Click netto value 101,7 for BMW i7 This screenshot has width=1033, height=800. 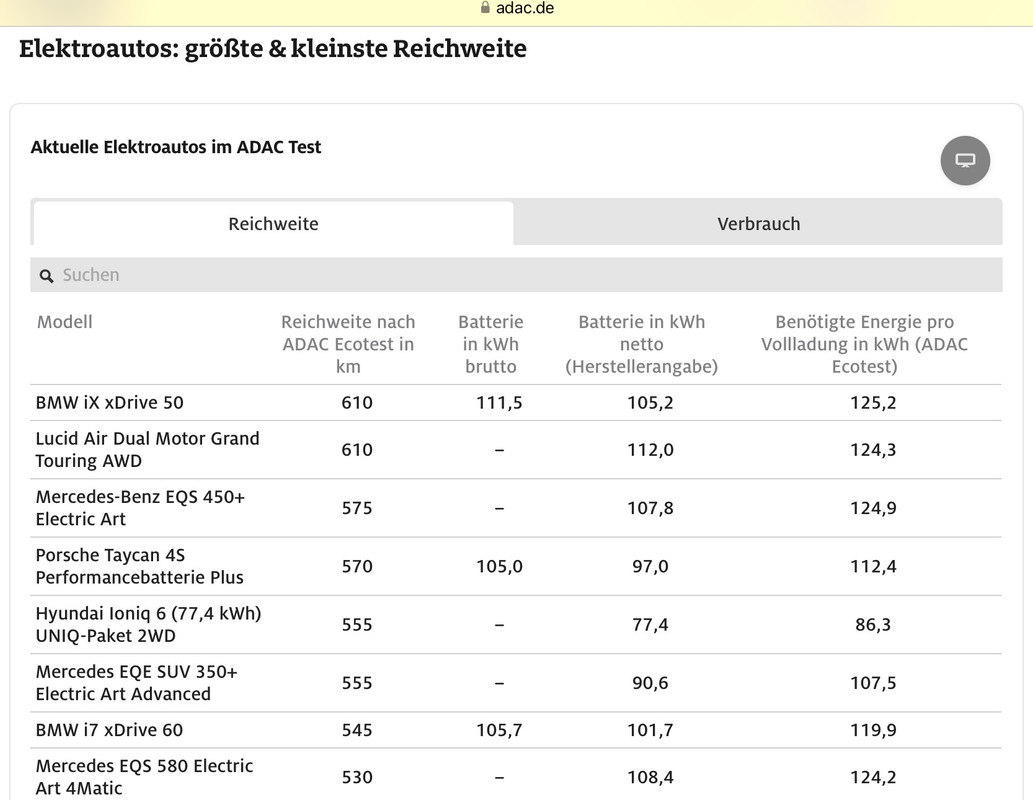[650, 730]
